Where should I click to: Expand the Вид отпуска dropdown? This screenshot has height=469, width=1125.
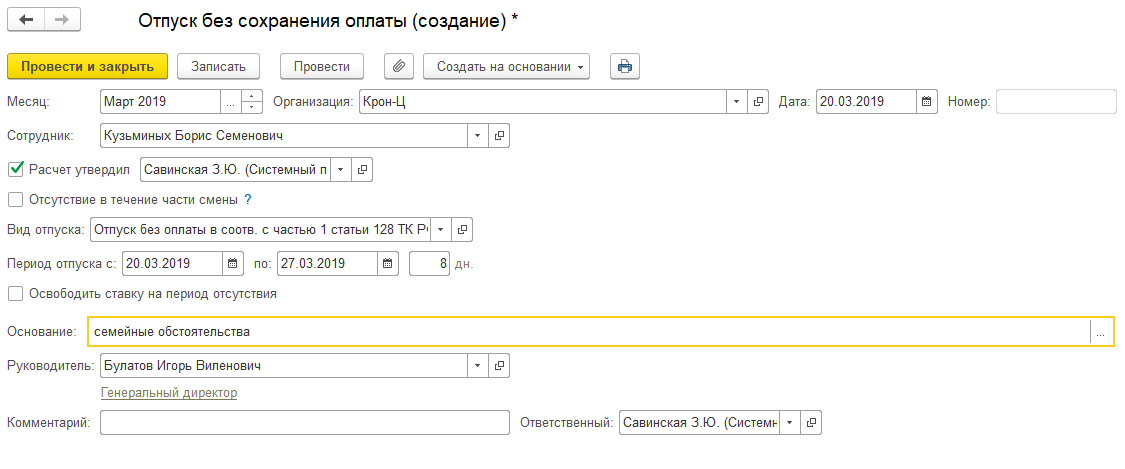[440, 230]
